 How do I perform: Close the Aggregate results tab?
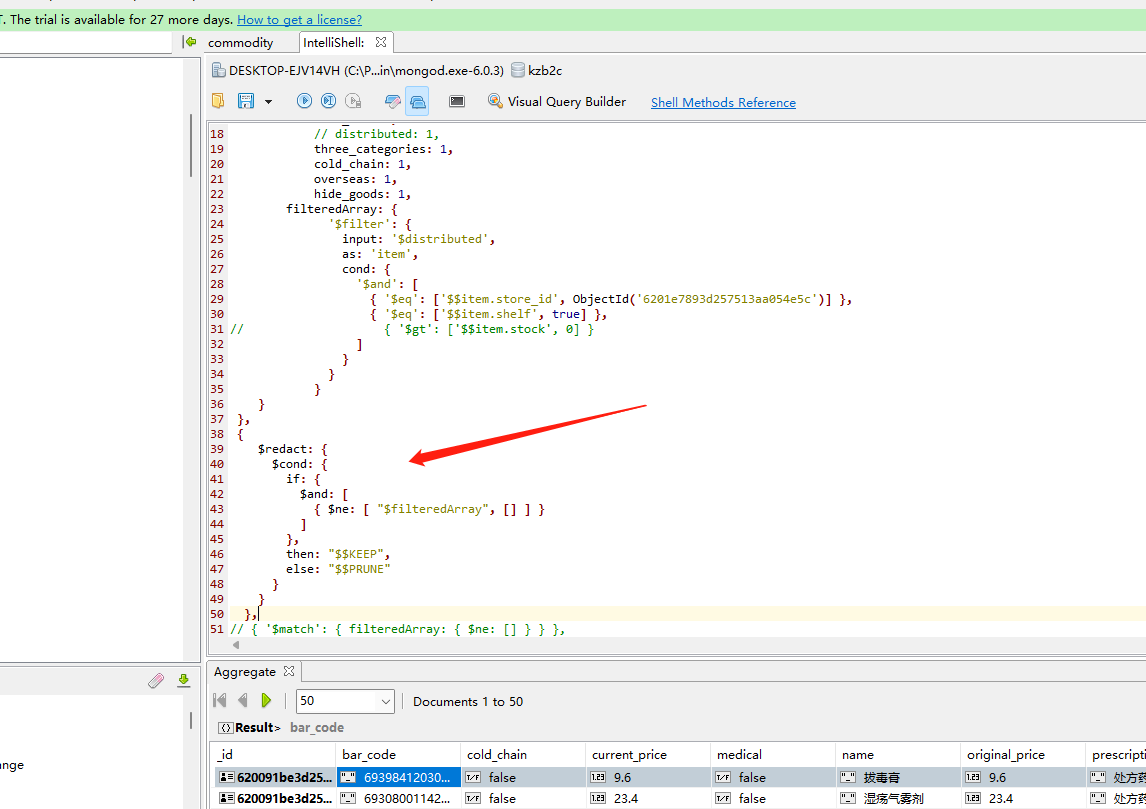pyautogui.click(x=289, y=671)
